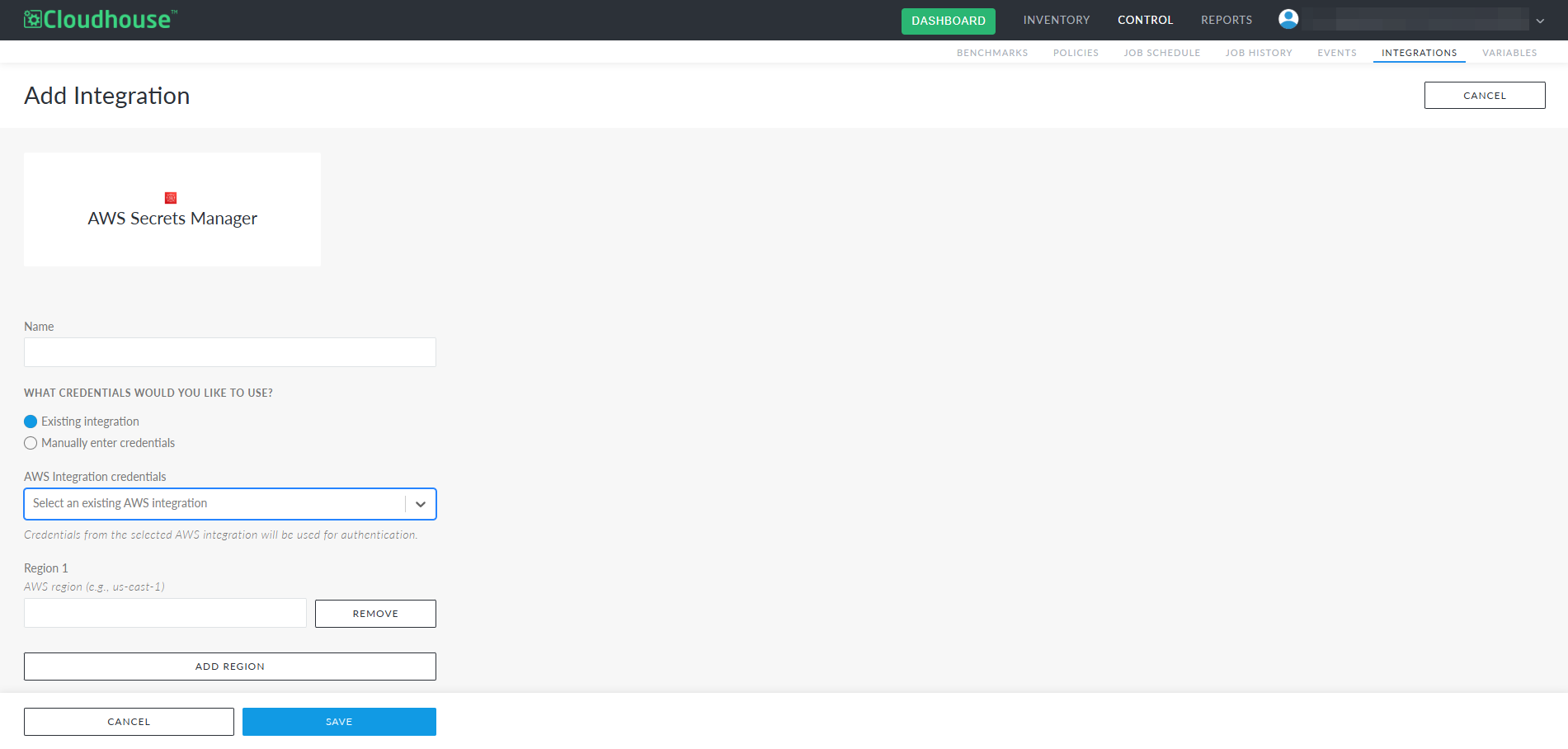Select the Existing integration radio button
1568x749 pixels.
tap(31, 422)
